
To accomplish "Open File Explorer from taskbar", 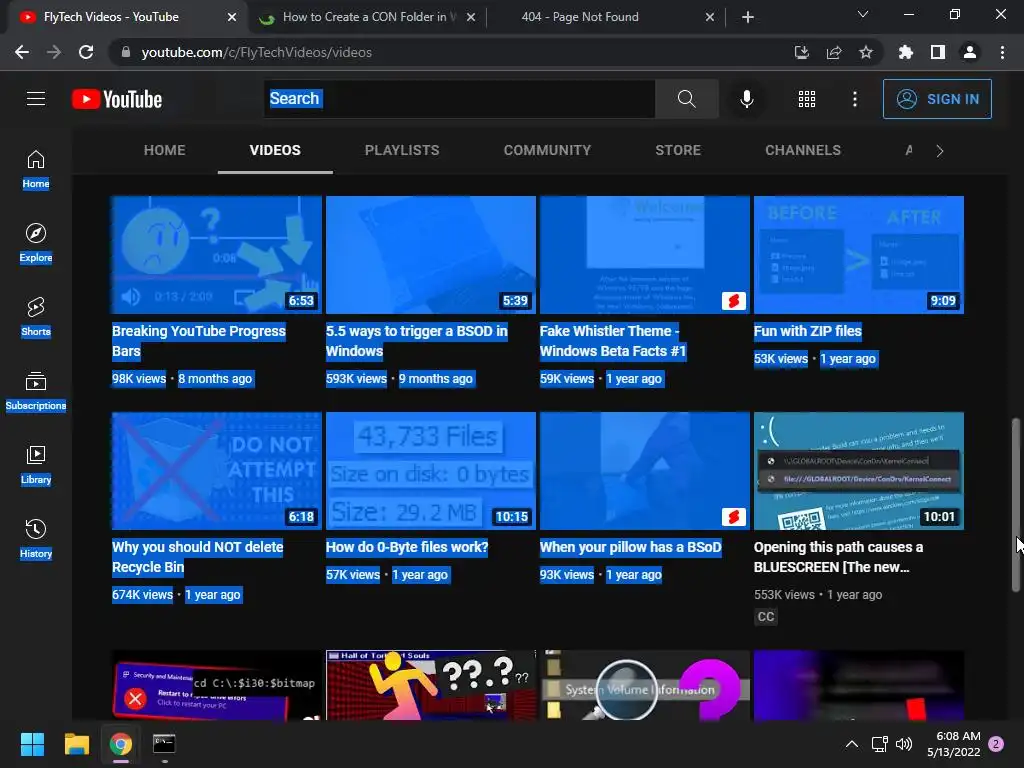I will click(x=76, y=743).
